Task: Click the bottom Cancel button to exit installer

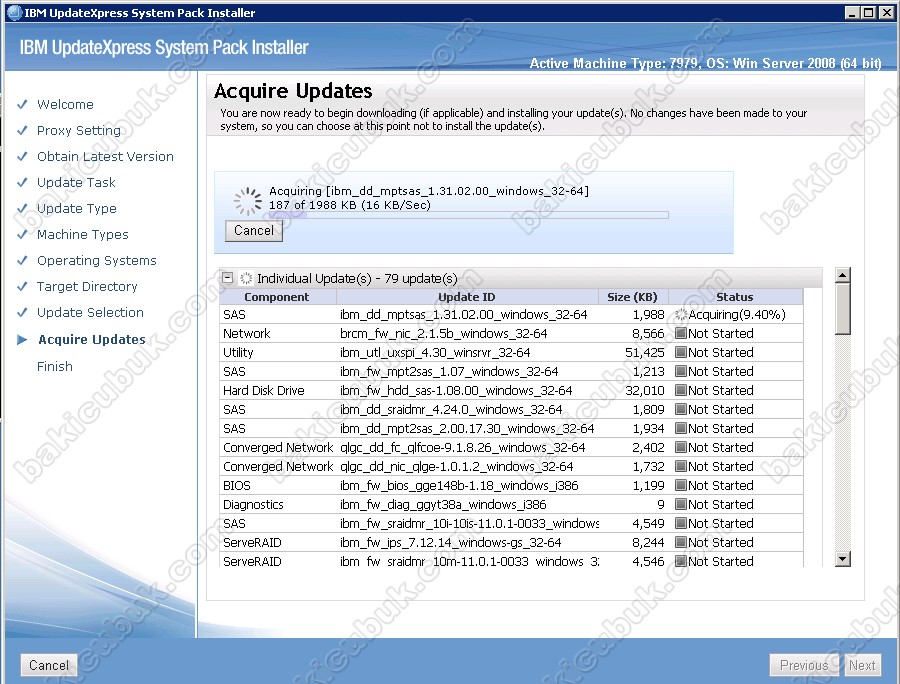Action: point(49,665)
